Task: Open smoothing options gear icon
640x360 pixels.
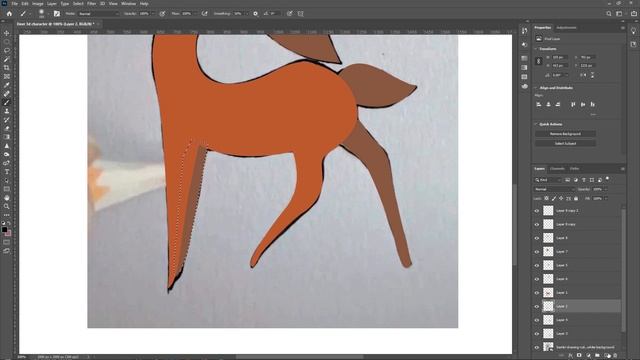Action: coord(256,13)
